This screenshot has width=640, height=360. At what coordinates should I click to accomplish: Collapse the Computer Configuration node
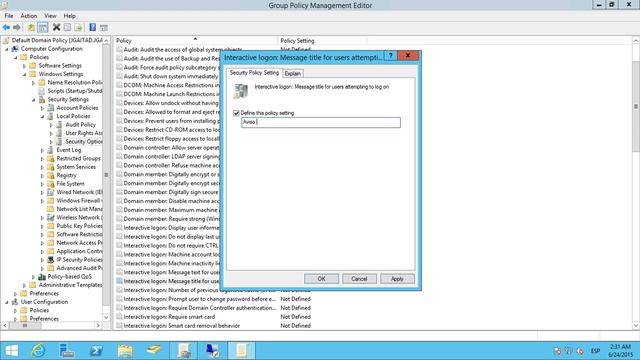[x=7, y=49]
